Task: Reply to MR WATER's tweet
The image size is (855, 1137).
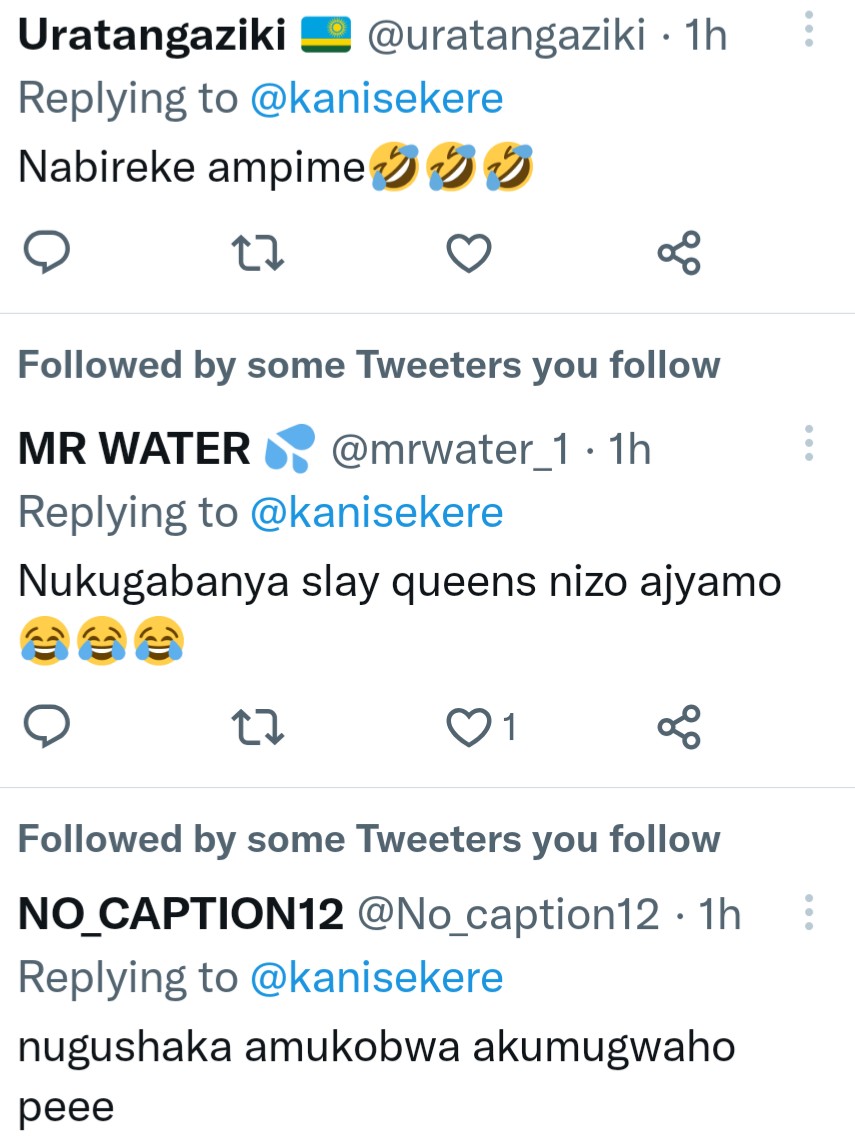Action: click(x=46, y=728)
